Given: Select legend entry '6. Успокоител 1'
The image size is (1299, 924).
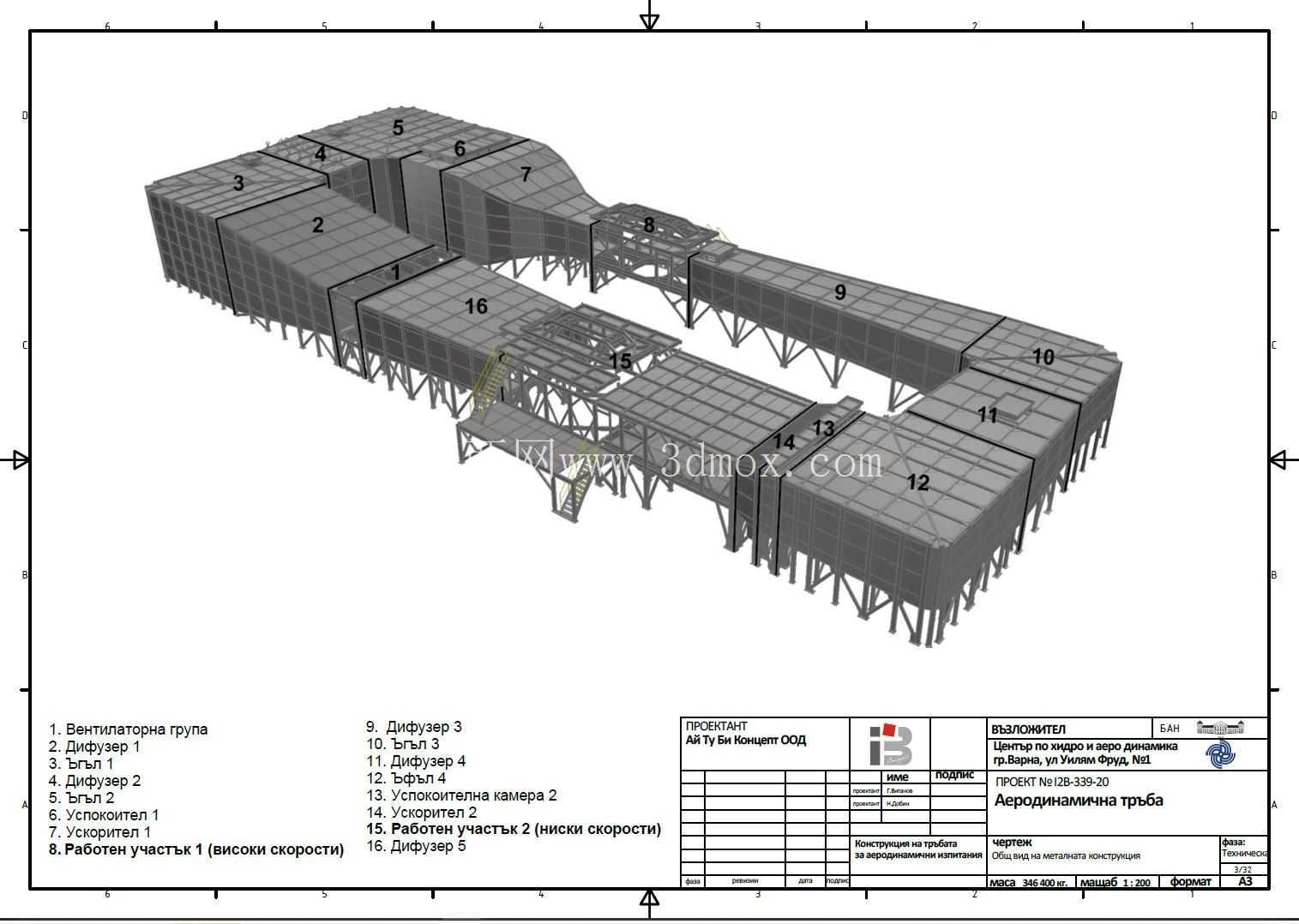Looking at the screenshot, I should 104,815.
